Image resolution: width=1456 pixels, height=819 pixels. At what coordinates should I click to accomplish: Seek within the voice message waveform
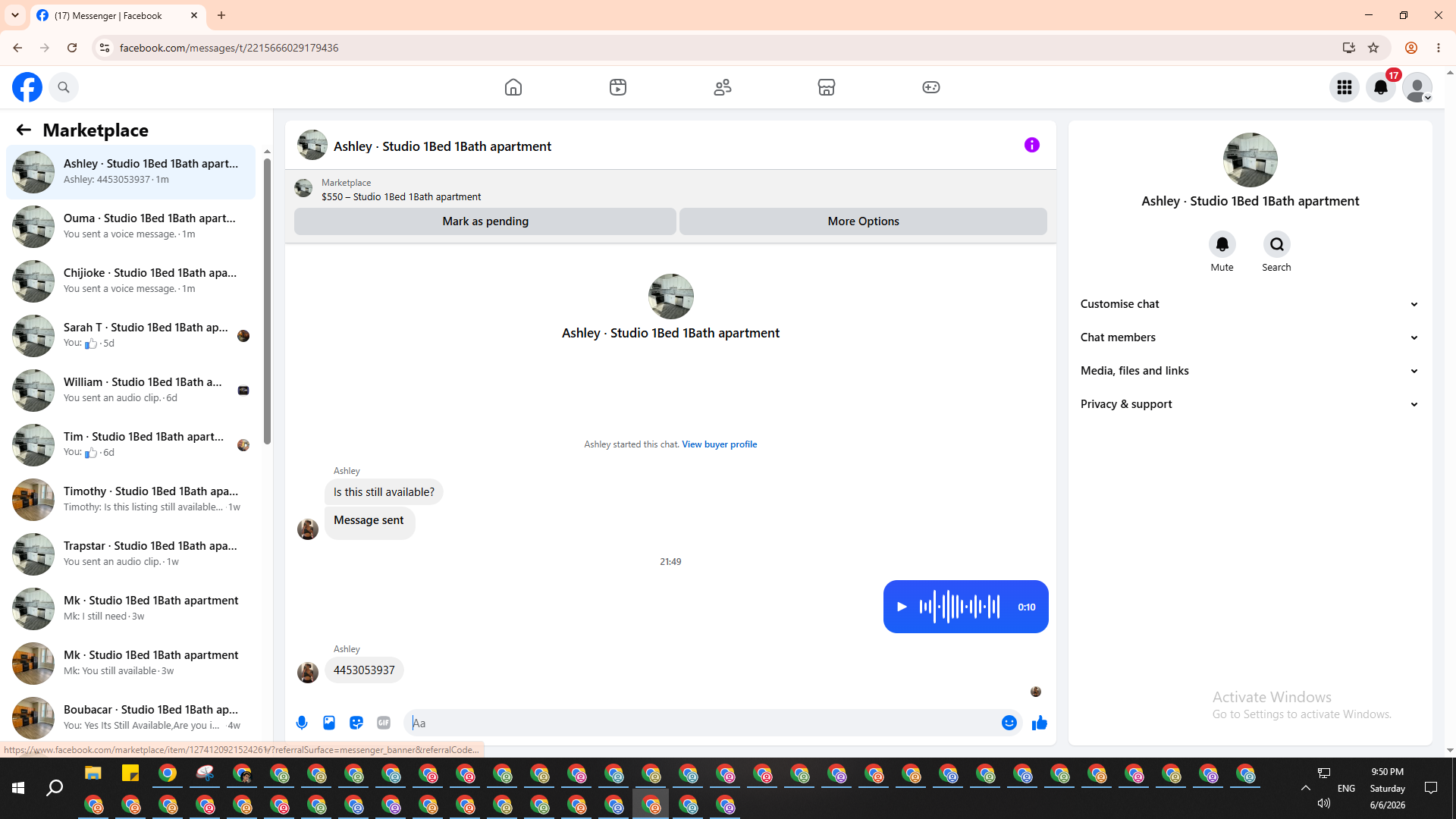click(x=959, y=607)
